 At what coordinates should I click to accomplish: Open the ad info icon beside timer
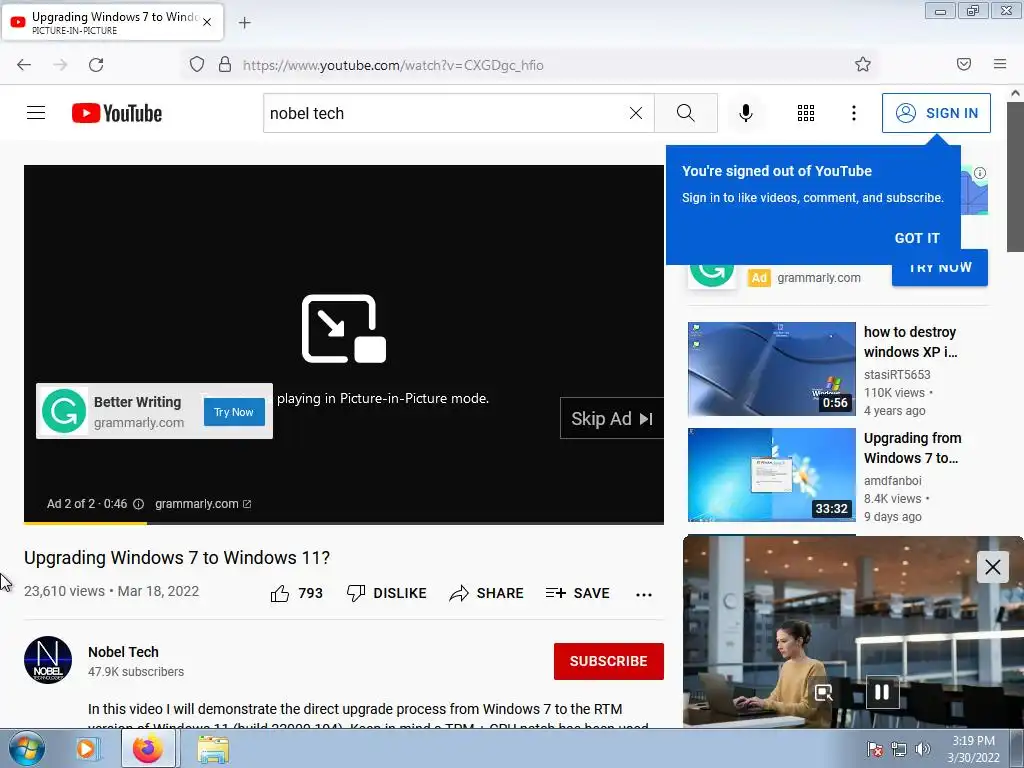coord(138,504)
